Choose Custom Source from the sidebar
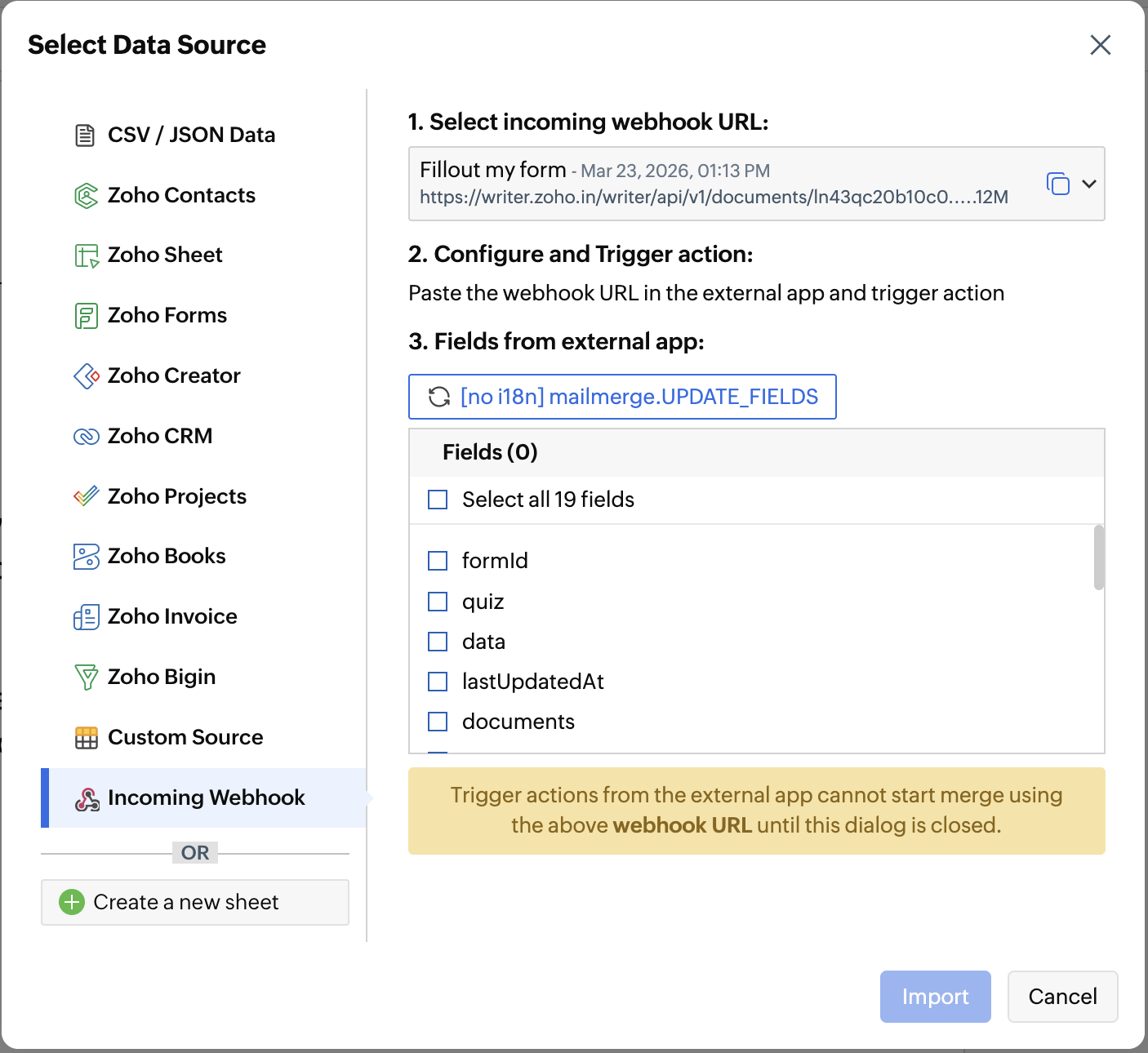 click(185, 737)
